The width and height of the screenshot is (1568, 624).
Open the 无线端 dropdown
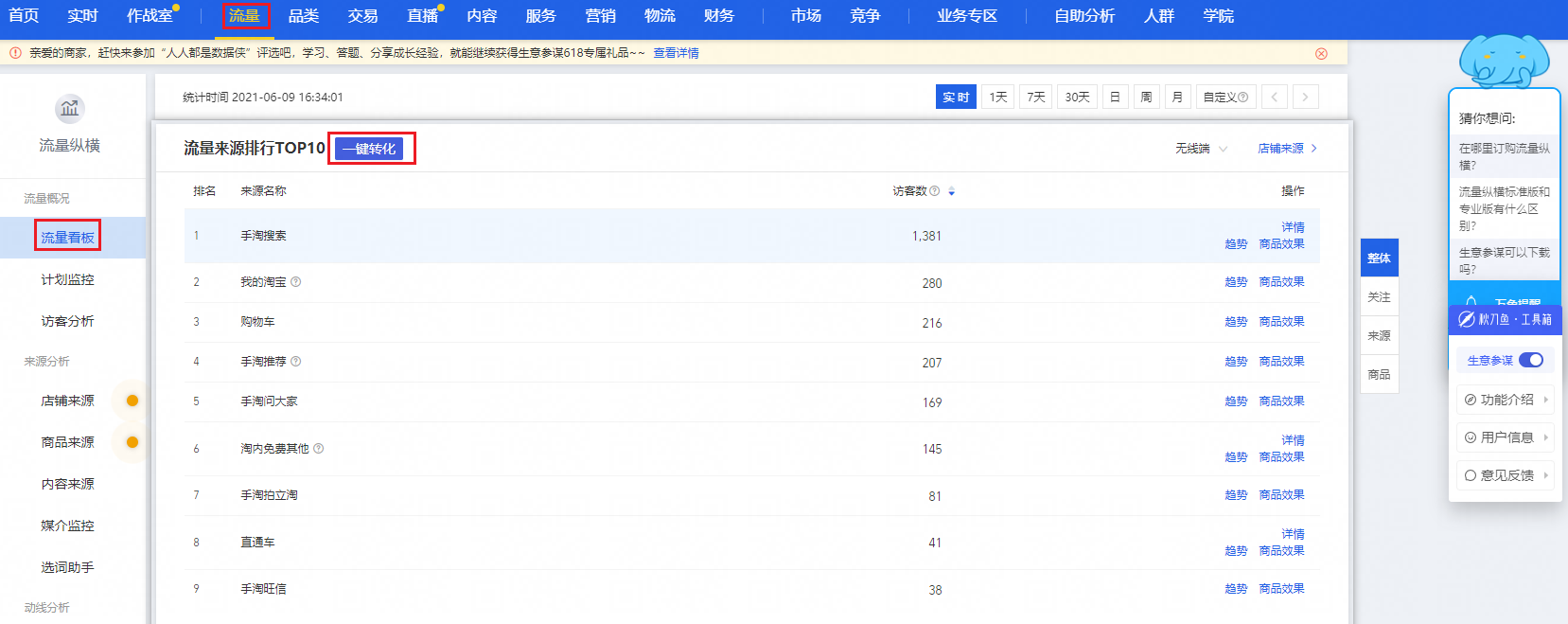tap(1201, 149)
